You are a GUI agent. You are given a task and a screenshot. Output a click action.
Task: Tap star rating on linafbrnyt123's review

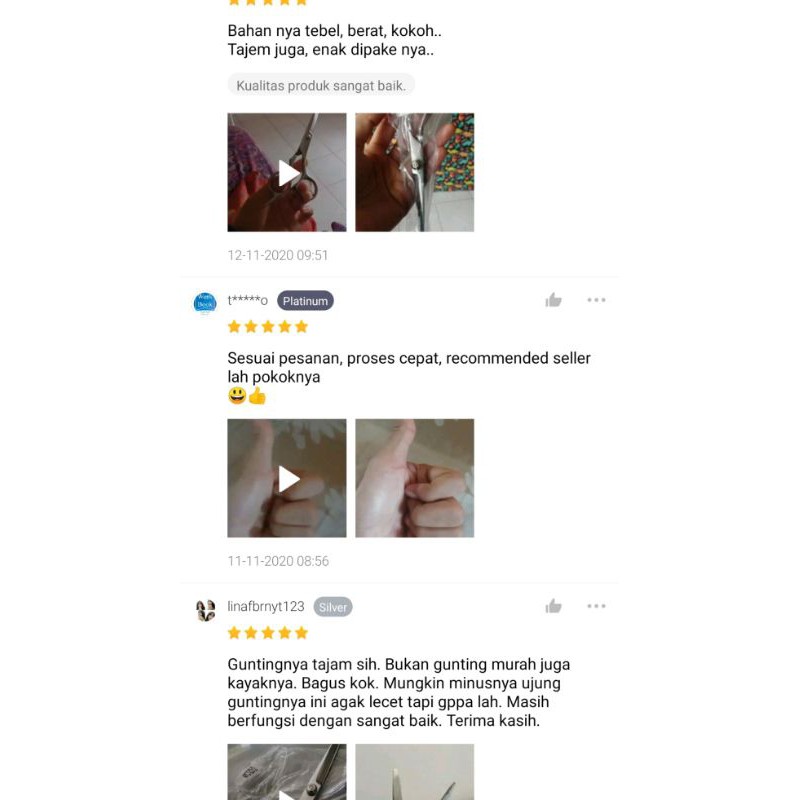(x=268, y=633)
